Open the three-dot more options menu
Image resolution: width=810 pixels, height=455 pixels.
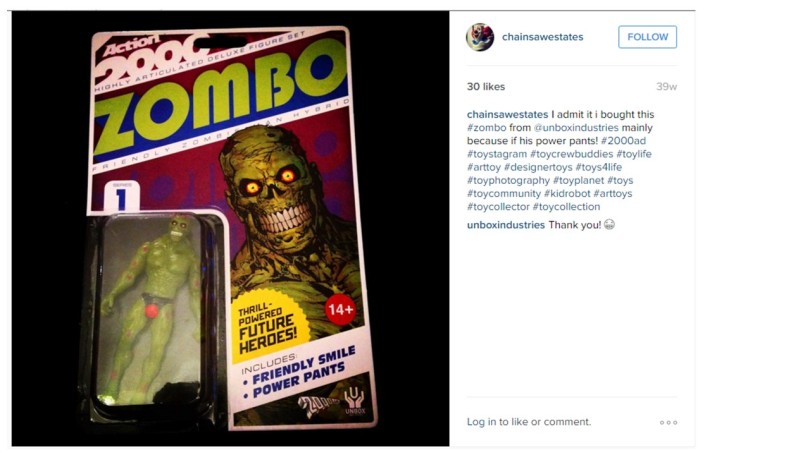668,422
